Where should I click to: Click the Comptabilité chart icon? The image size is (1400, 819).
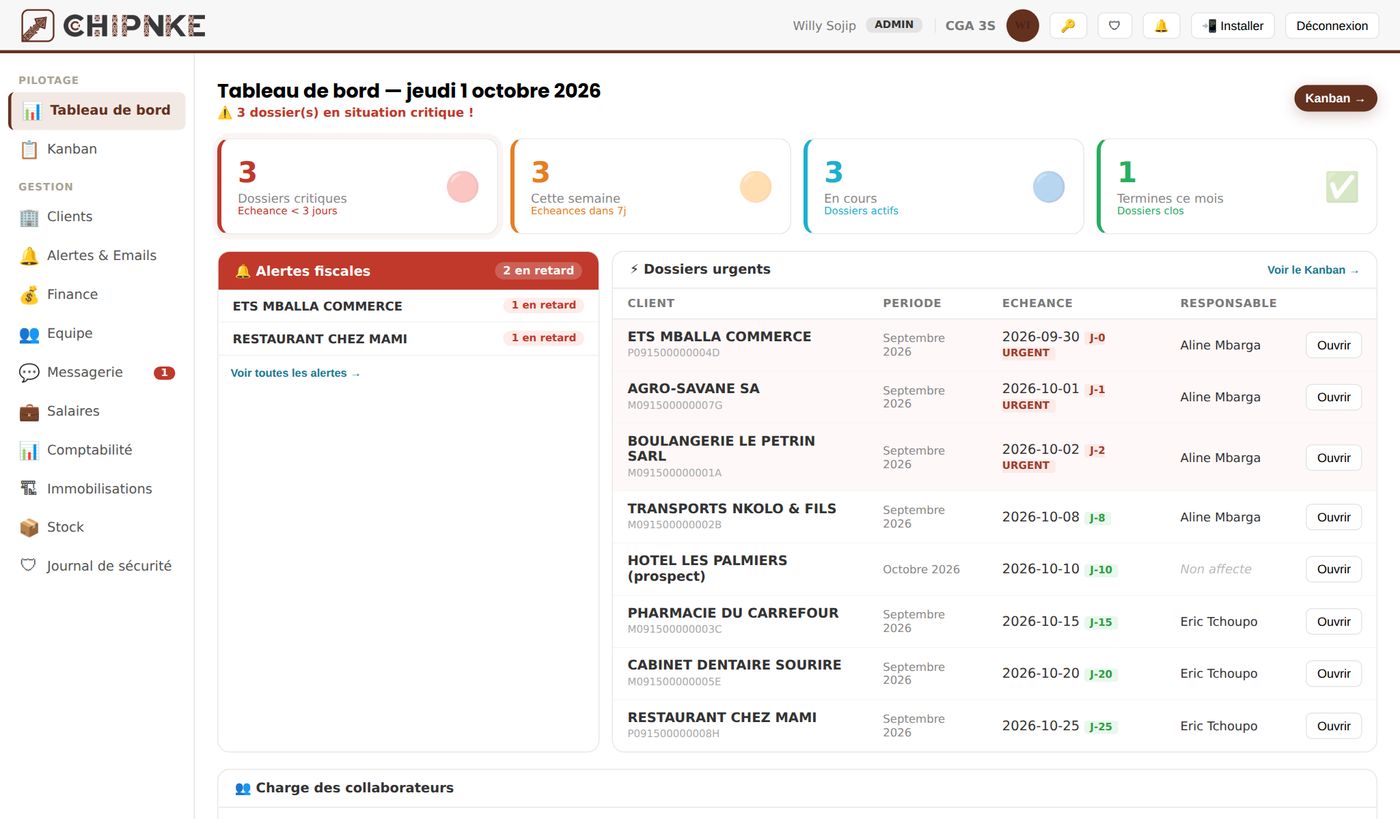(29, 451)
